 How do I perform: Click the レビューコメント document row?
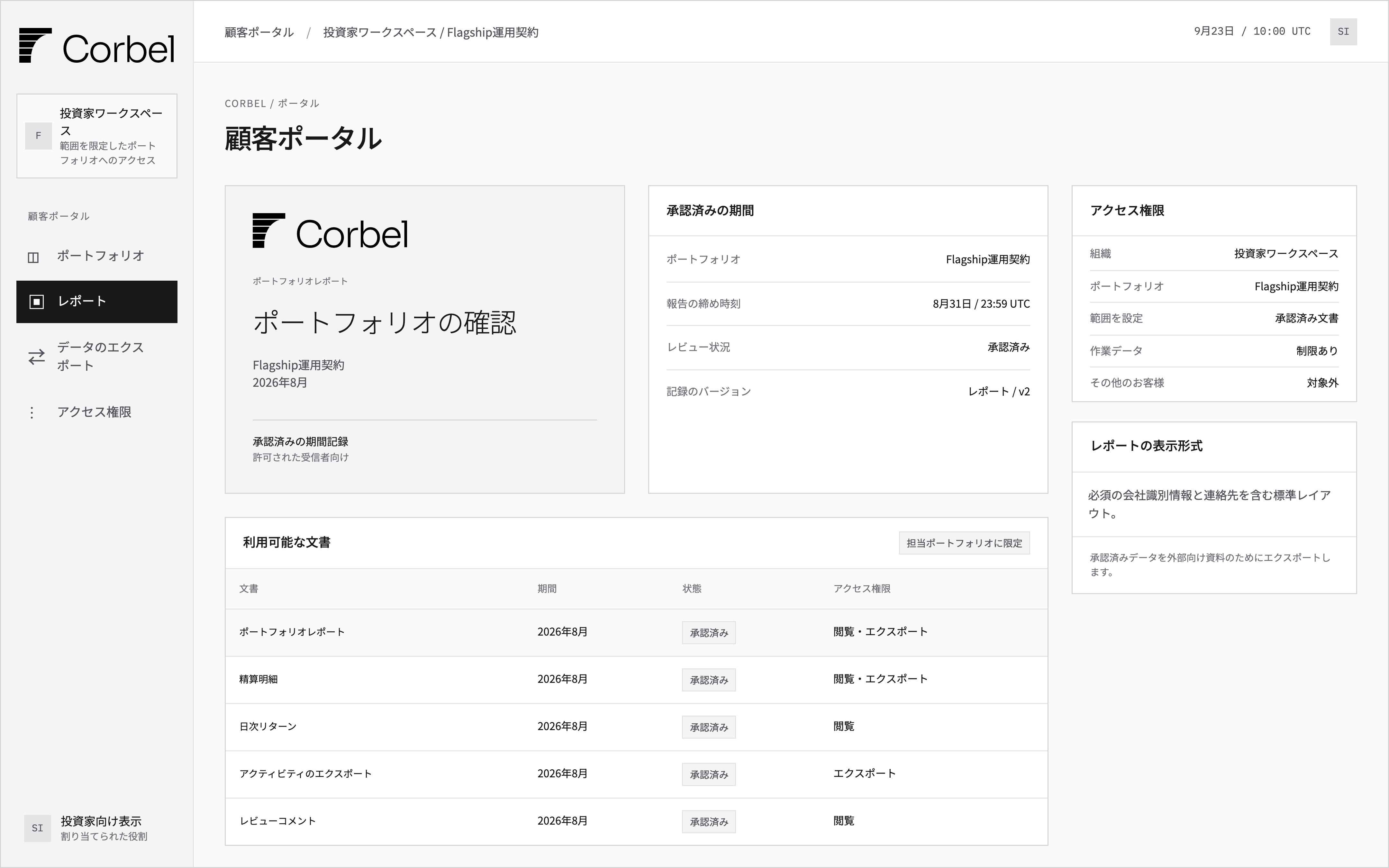coord(637,821)
